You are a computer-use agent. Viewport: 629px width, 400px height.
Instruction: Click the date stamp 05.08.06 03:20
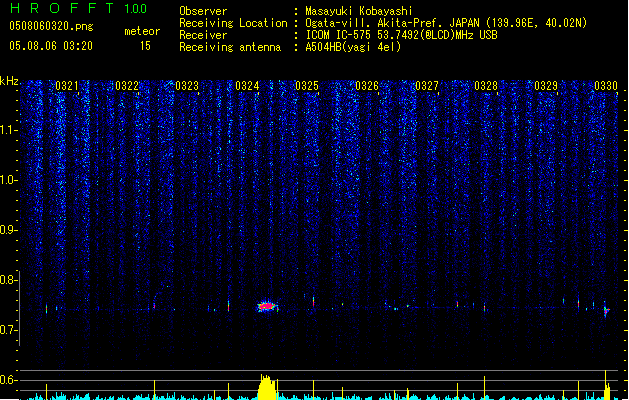(51, 46)
